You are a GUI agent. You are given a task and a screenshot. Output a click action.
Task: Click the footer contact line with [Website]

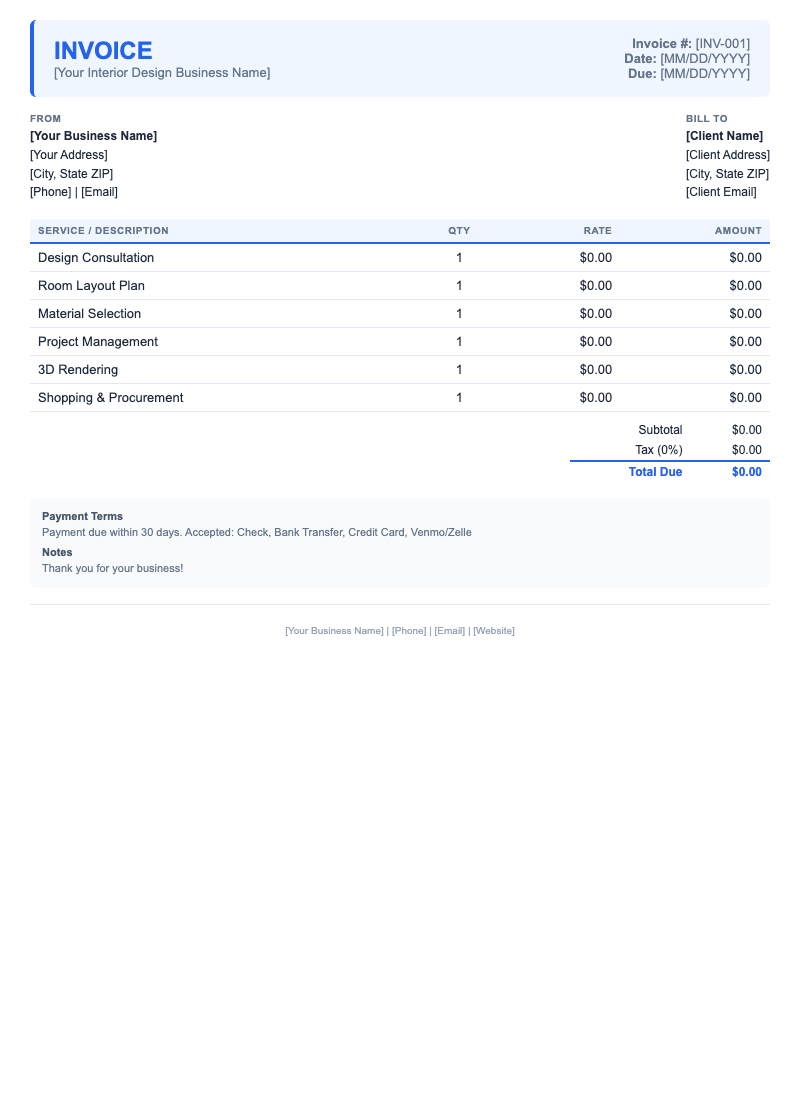click(x=400, y=631)
